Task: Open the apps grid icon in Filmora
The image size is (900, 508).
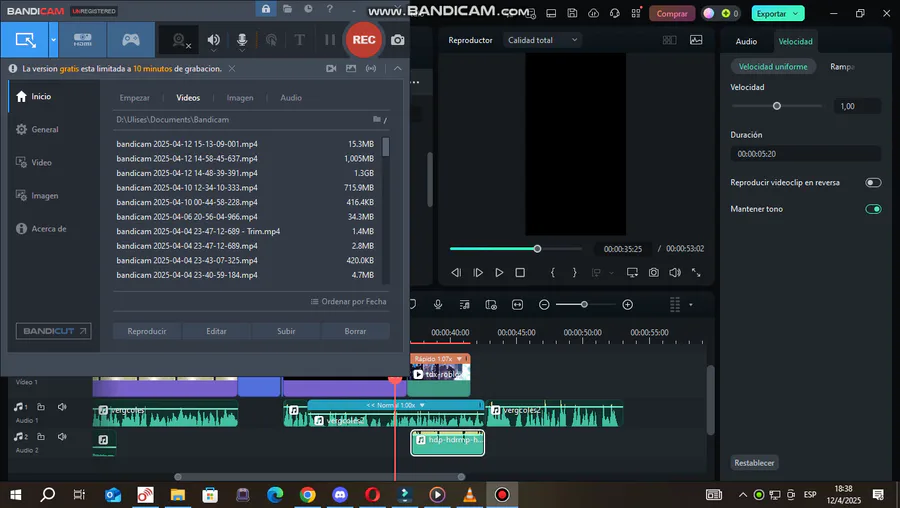Action: point(636,13)
